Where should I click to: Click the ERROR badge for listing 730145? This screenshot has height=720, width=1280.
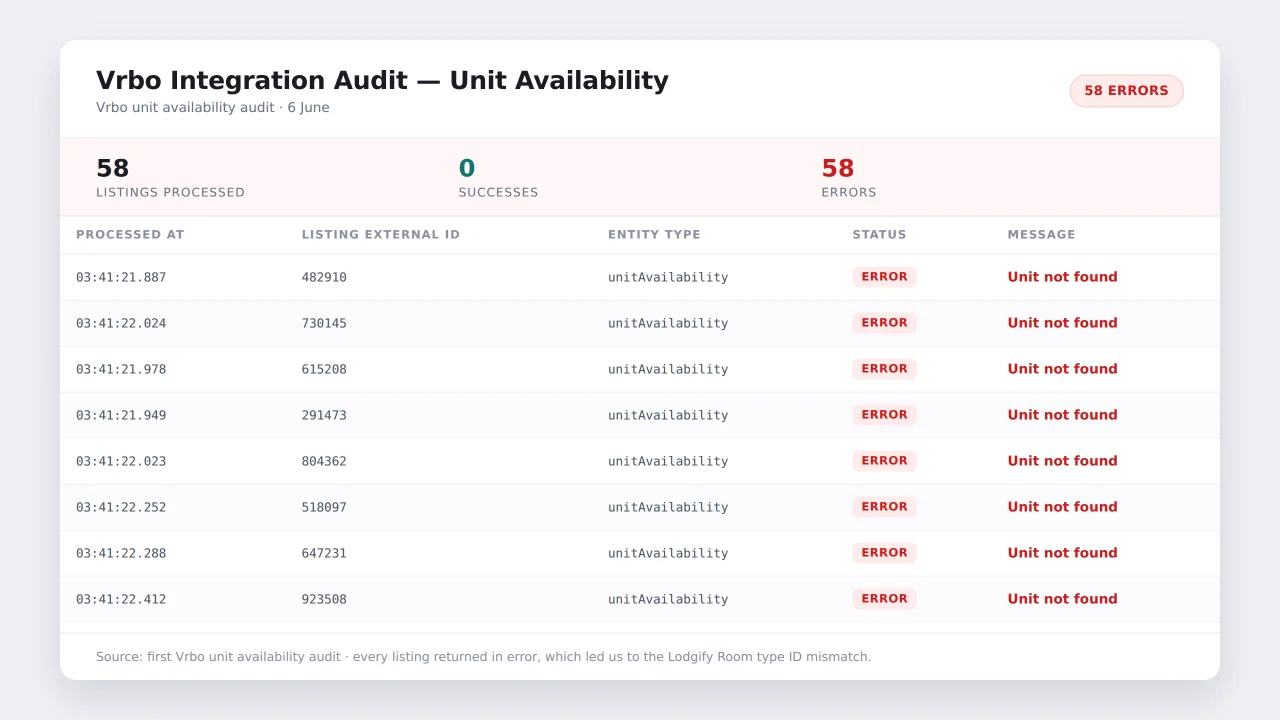coord(884,323)
